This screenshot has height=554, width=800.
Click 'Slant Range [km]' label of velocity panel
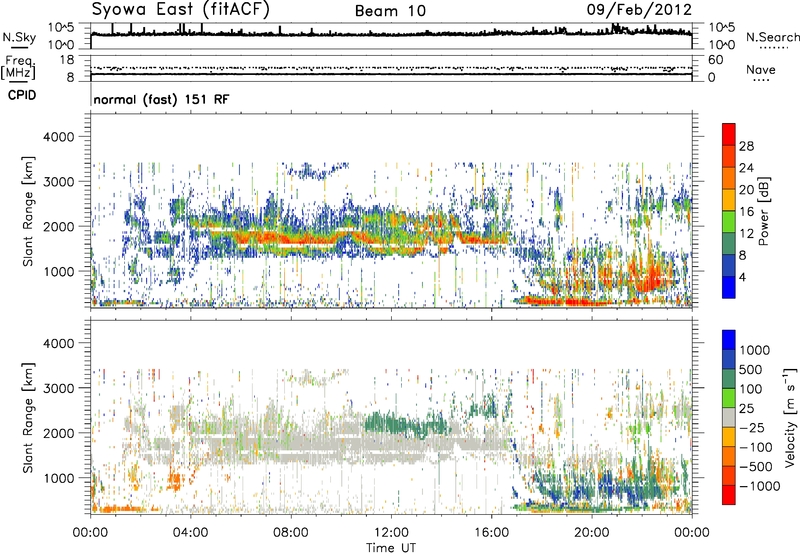click(28, 418)
